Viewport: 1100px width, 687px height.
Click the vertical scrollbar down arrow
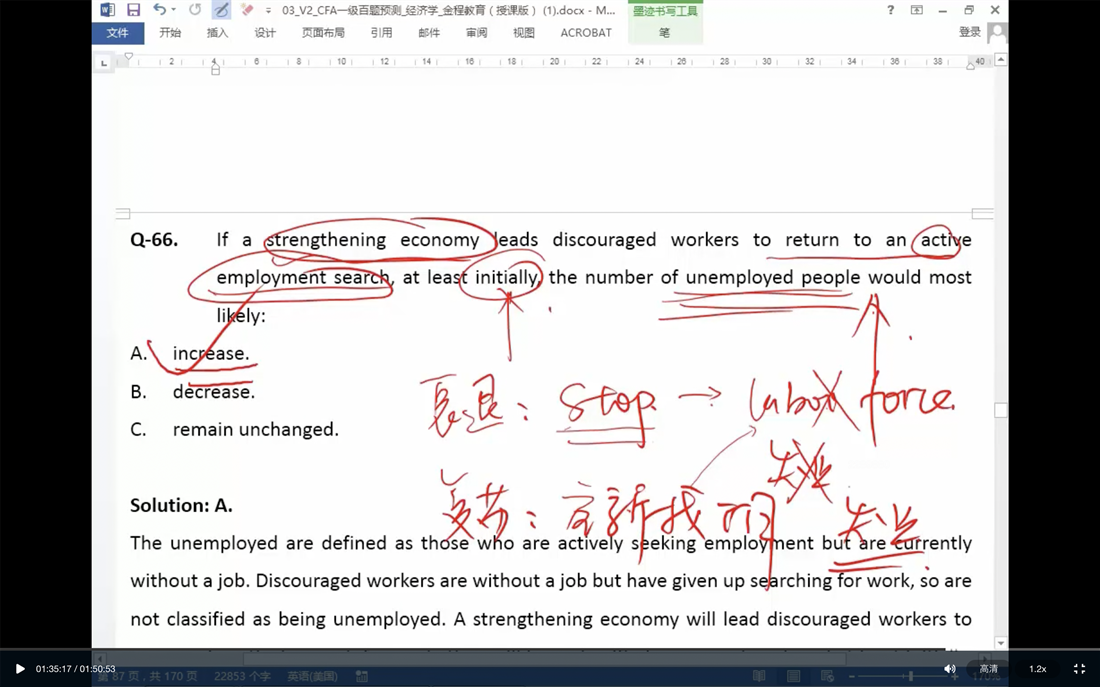click(x=1001, y=643)
